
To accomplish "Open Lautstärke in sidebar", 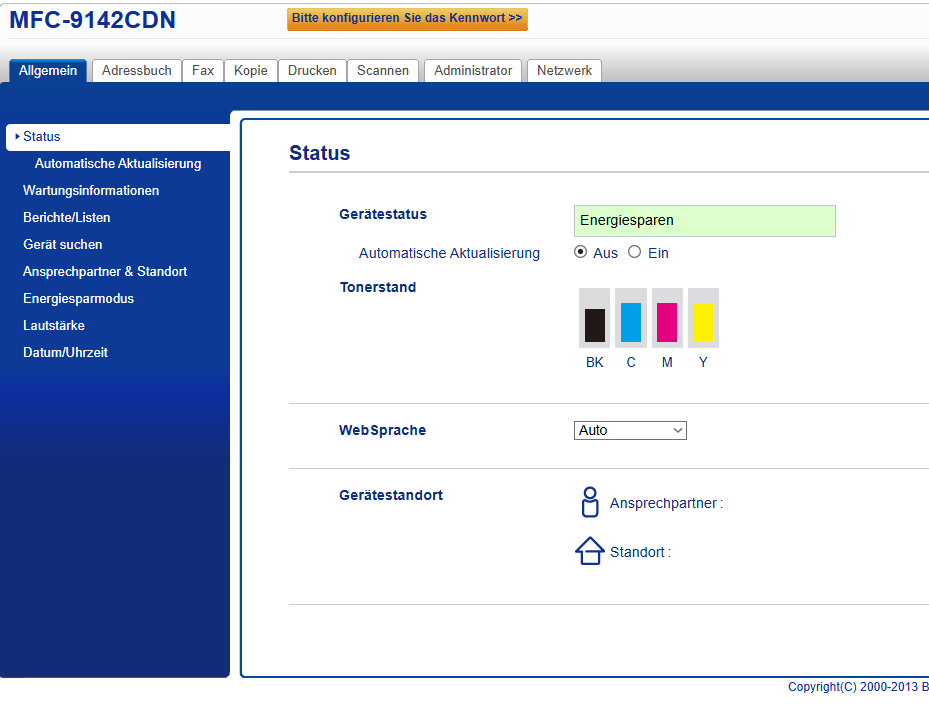I will pos(53,325).
